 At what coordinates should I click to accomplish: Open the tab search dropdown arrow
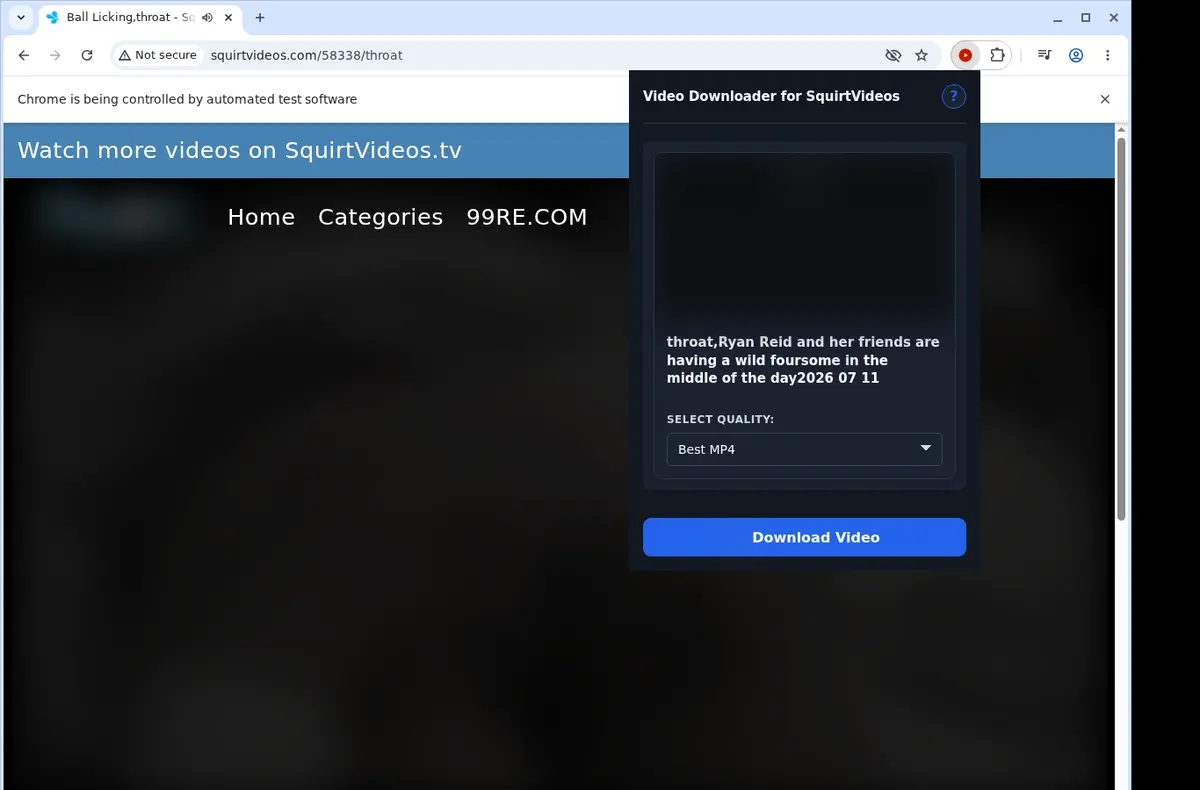pyautogui.click(x=21, y=18)
